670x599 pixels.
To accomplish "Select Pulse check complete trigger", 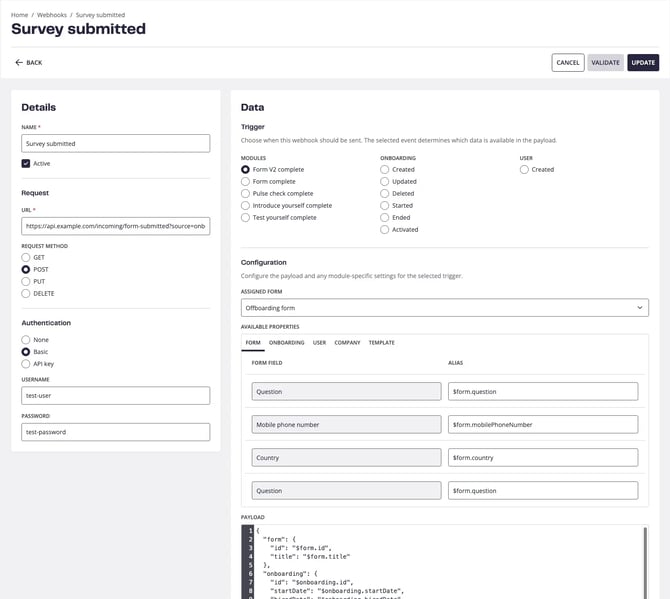I will (245, 194).
